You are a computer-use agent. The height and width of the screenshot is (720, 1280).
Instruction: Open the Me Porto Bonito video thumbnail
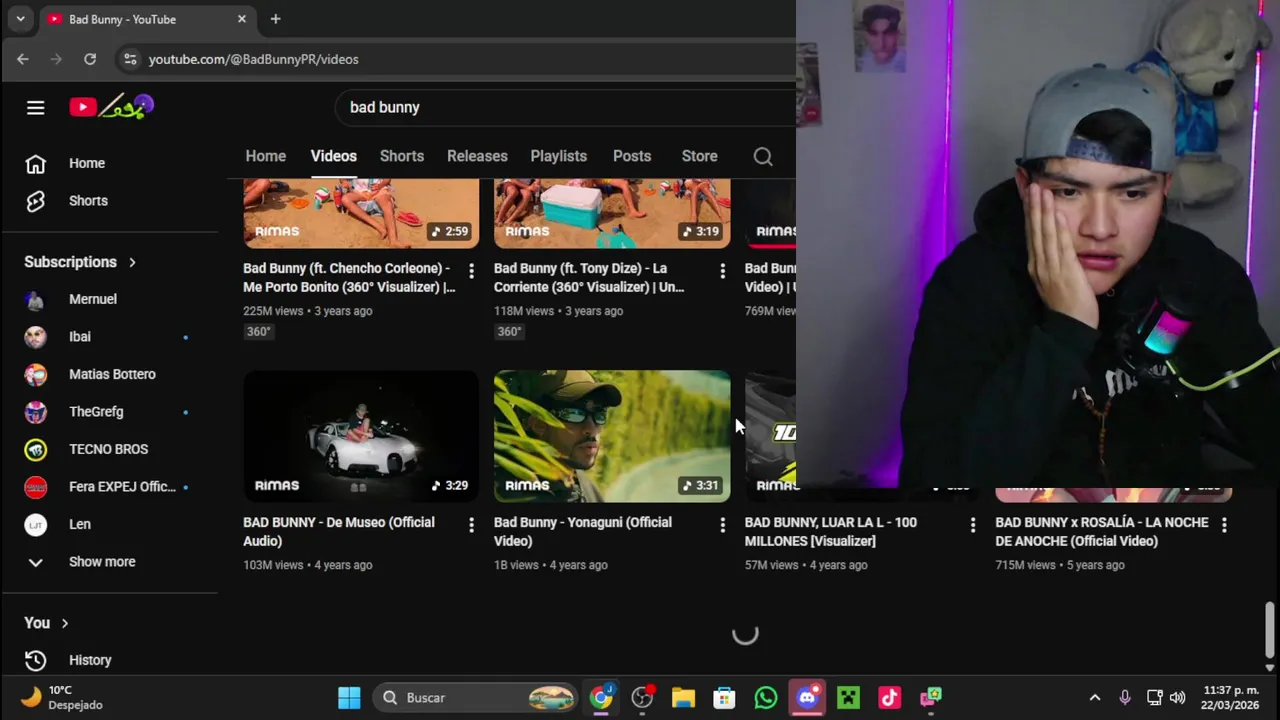pyautogui.click(x=361, y=213)
